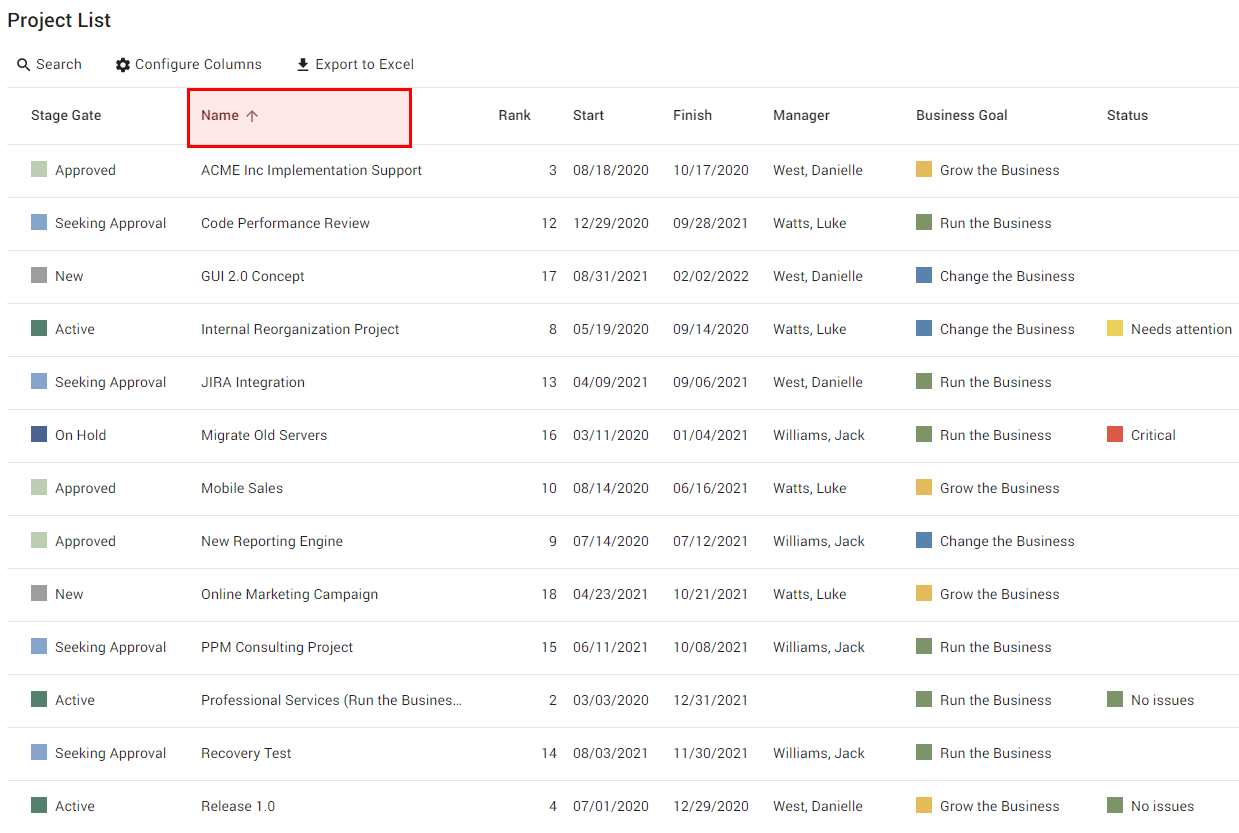Open Release 1.0 project
This screenshot has height=833, width=1239.
tap(238, 807)
